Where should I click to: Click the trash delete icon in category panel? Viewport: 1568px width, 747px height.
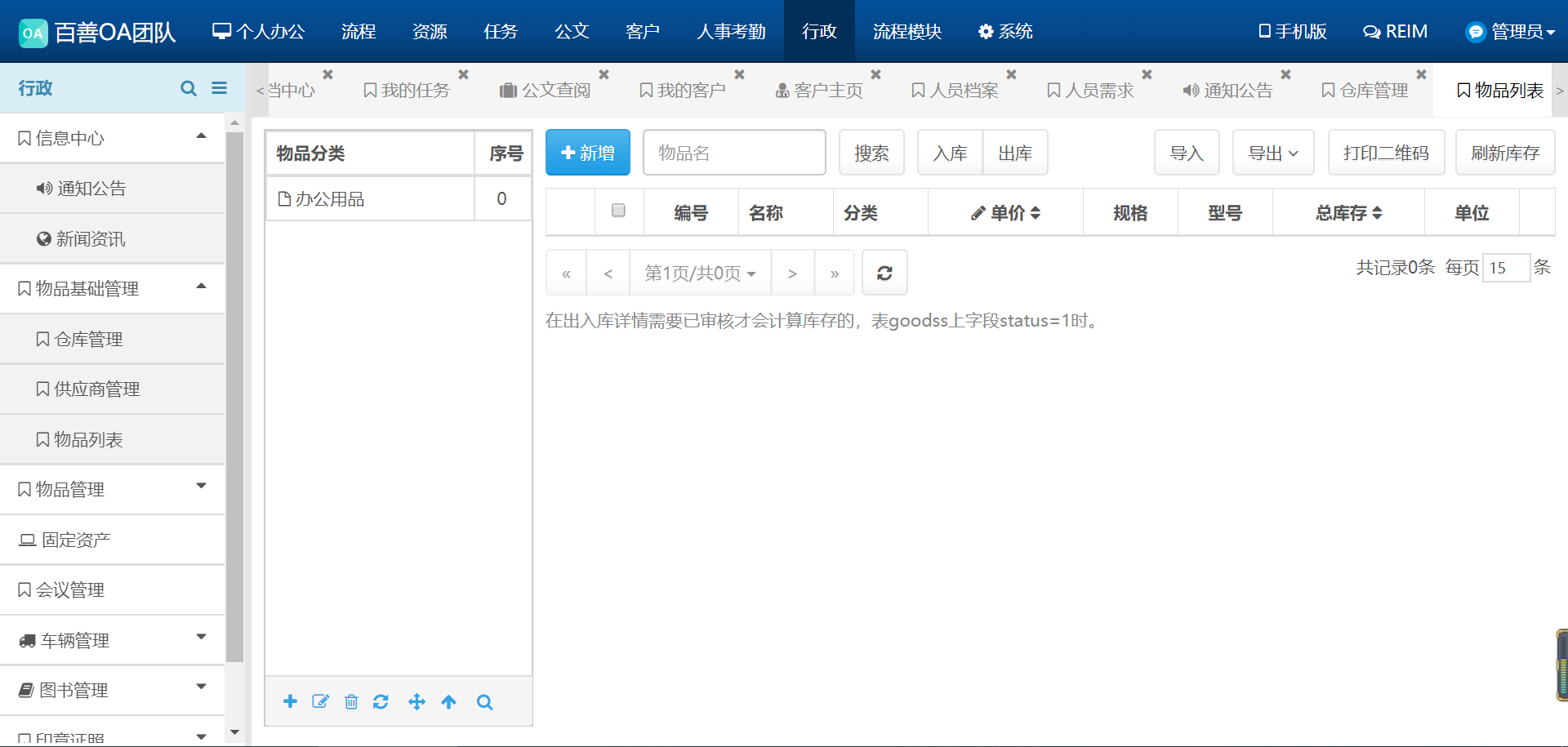[x=351, y=702]
